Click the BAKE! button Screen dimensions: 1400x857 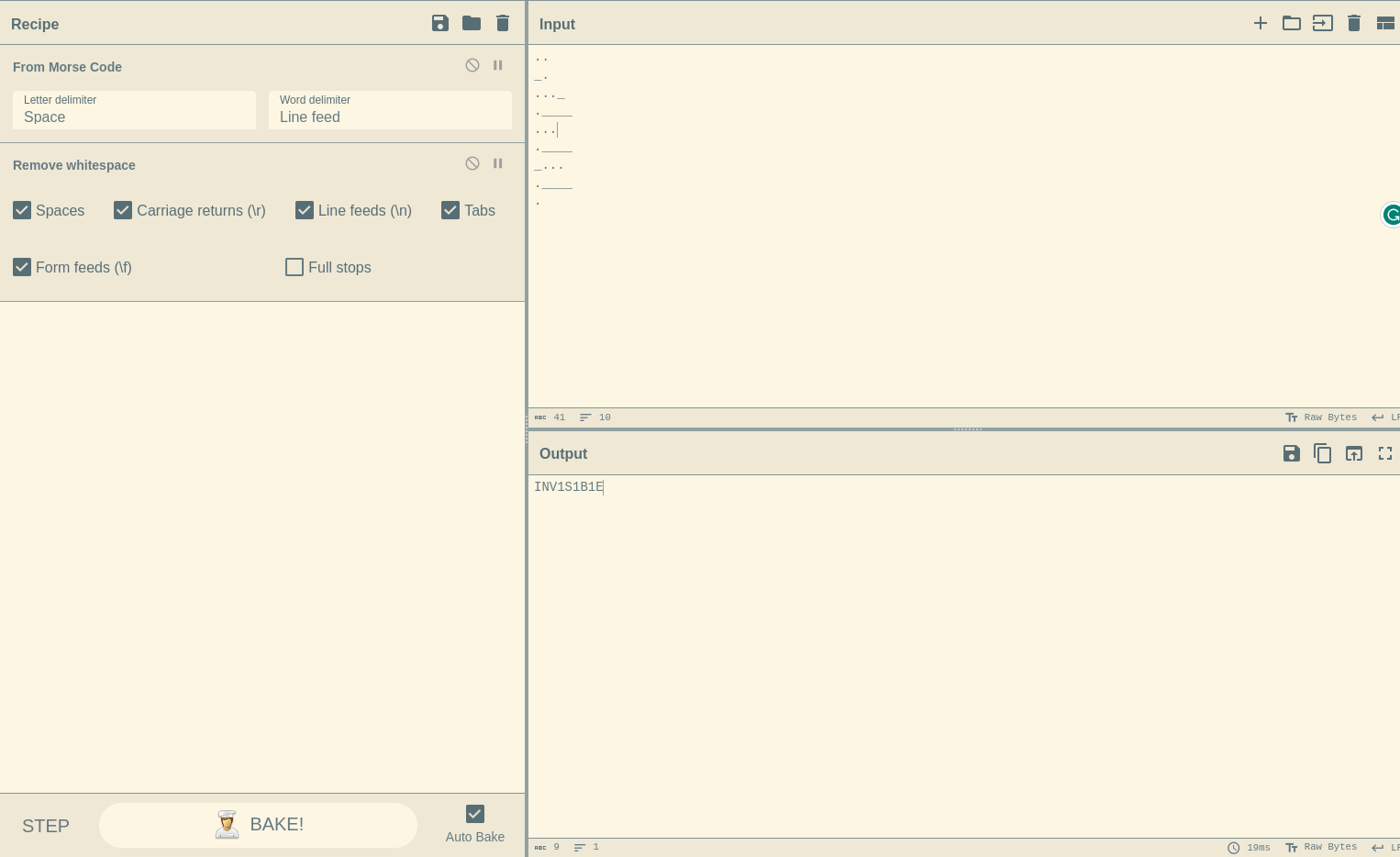(258, 825)
